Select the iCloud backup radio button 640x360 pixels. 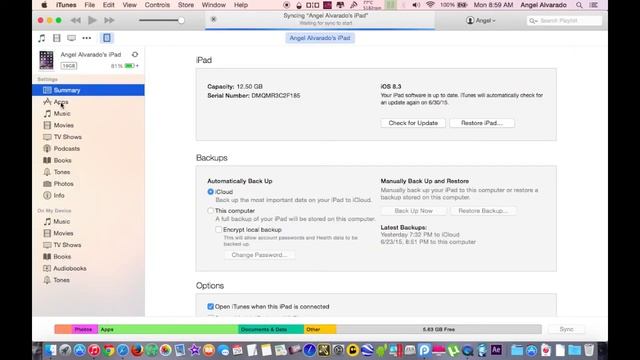(x=211, y=191)
